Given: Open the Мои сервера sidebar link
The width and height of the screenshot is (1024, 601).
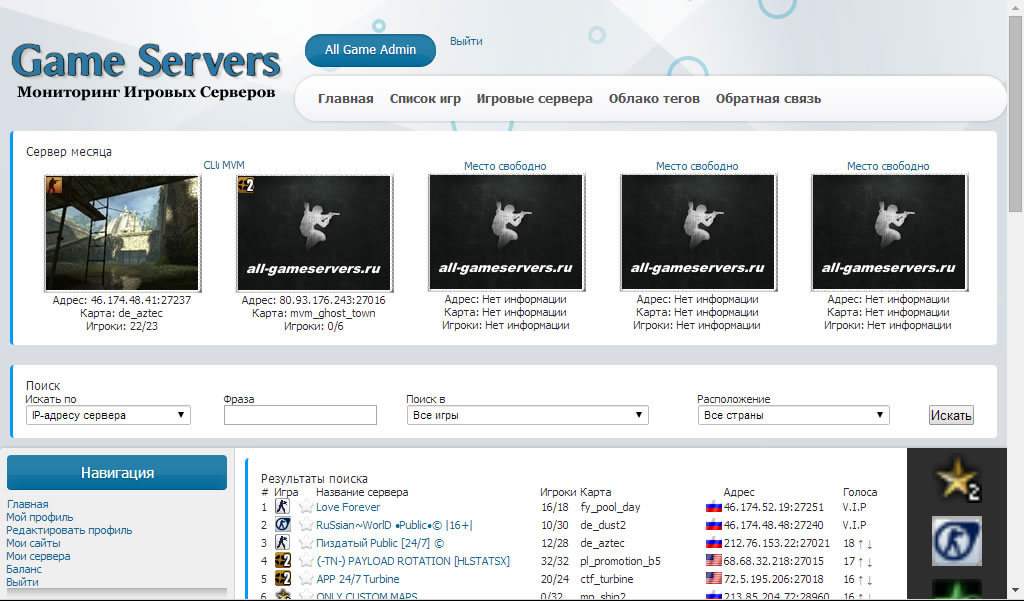Looking at the screenshot, I should point(39,556).
